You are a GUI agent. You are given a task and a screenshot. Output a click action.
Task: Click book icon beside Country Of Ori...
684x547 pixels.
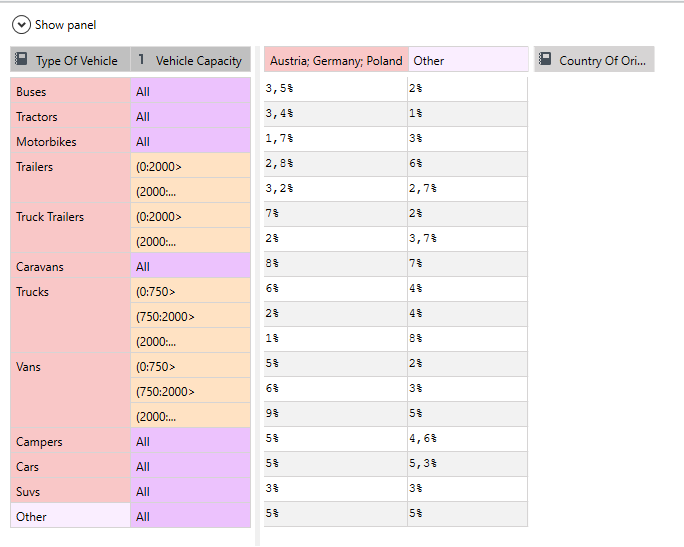coord(545,59)
